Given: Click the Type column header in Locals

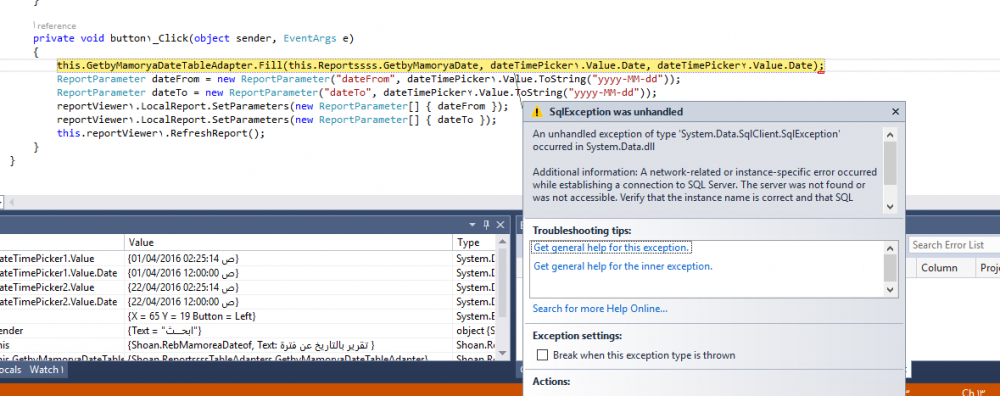Looking at the screenshot, I should click(474, 242).
